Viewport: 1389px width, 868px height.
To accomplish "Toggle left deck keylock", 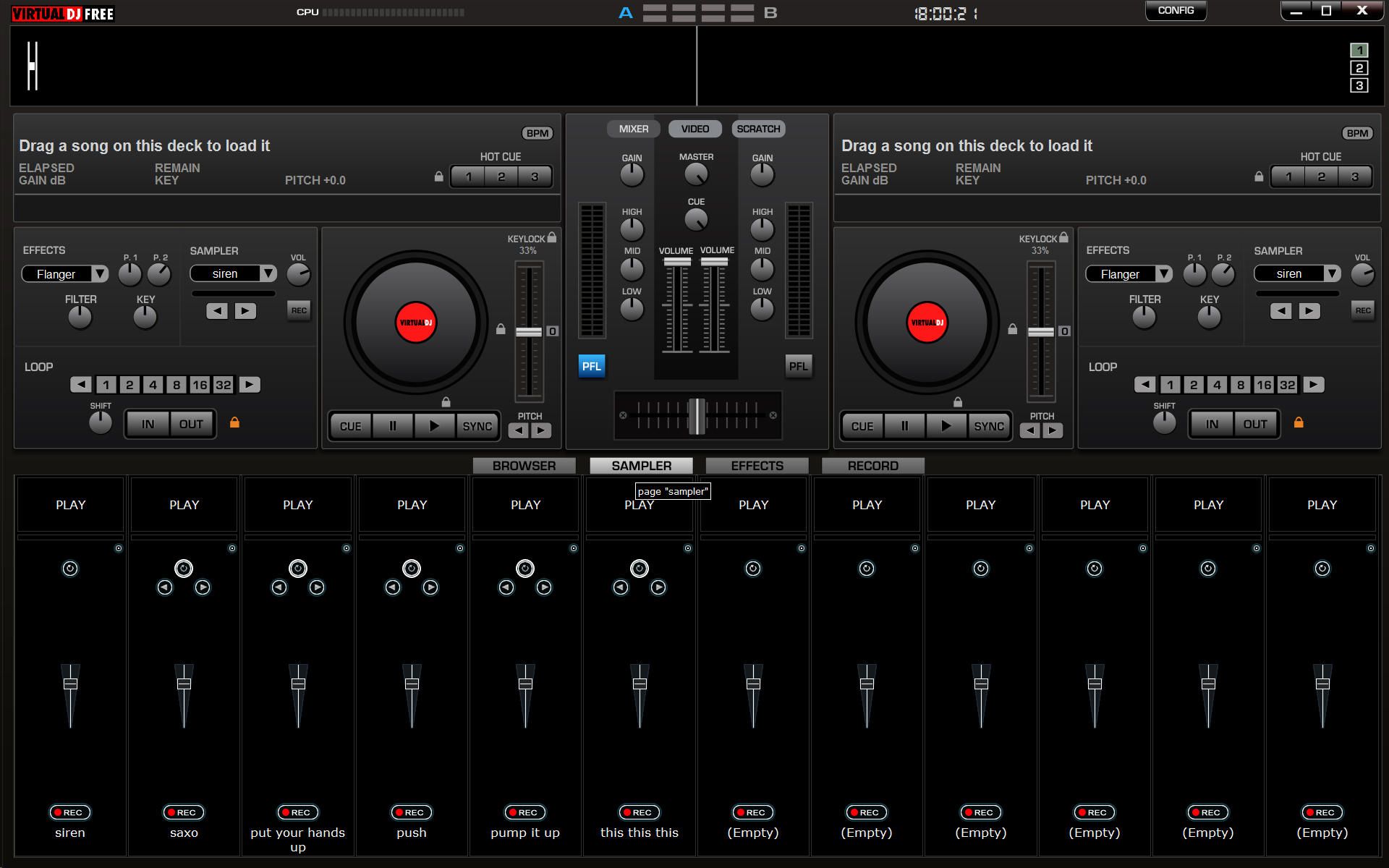I will coord(552,237).
